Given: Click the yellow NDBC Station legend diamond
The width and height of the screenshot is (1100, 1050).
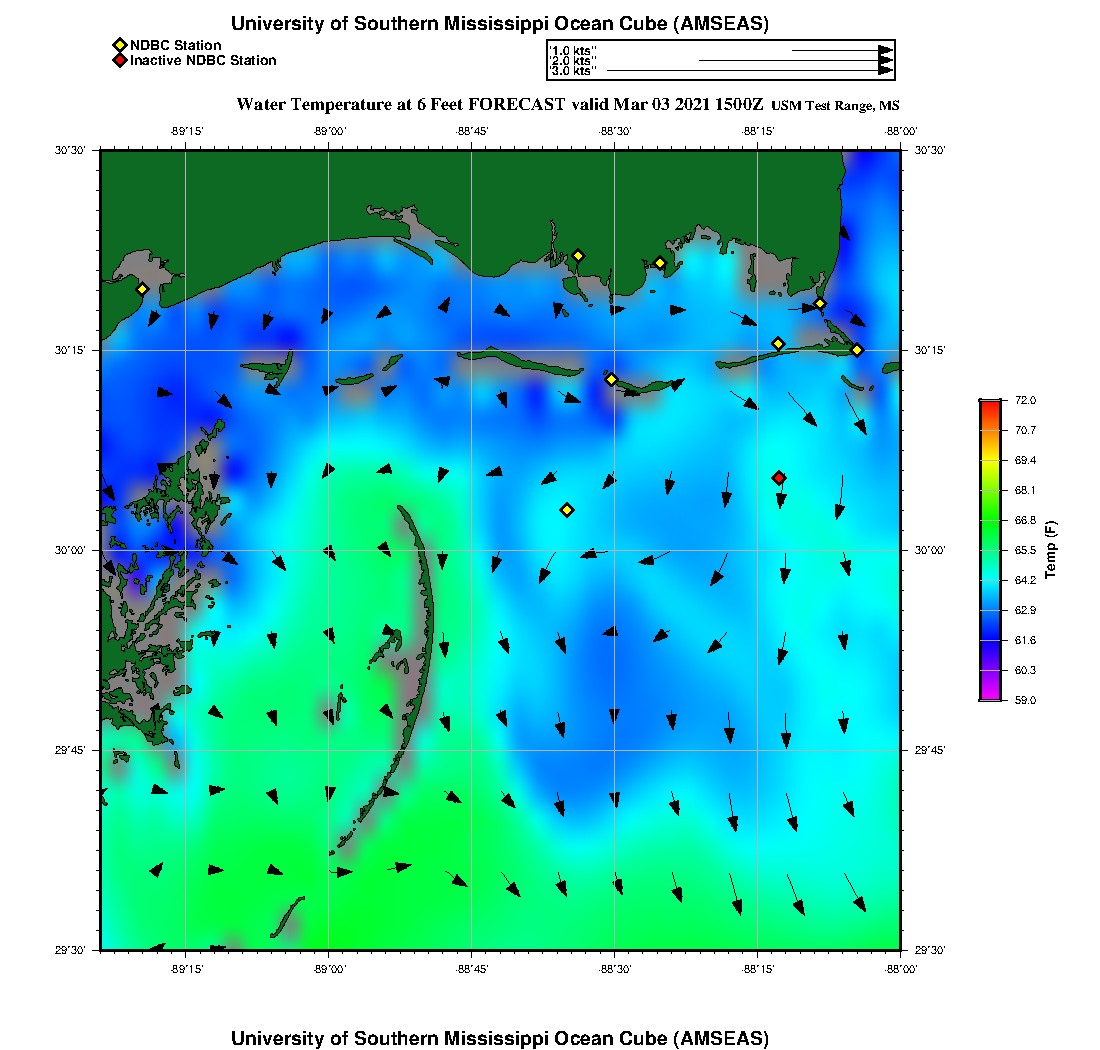Looking at the screenshot, I should pyautogui.click(x=119, y=45).
